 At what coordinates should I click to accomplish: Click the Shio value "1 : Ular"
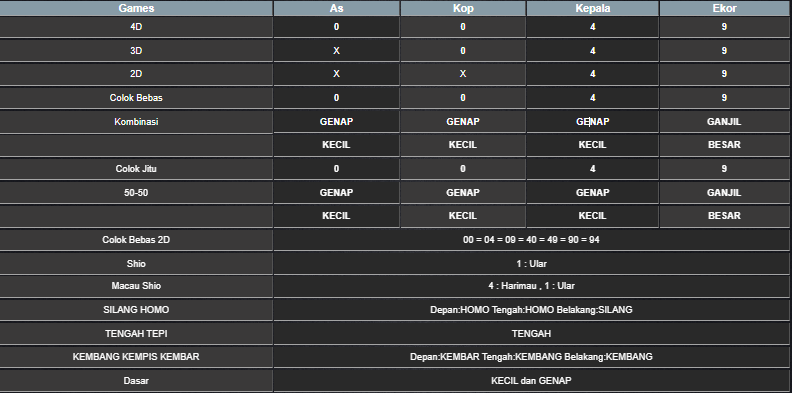(531, 264)
